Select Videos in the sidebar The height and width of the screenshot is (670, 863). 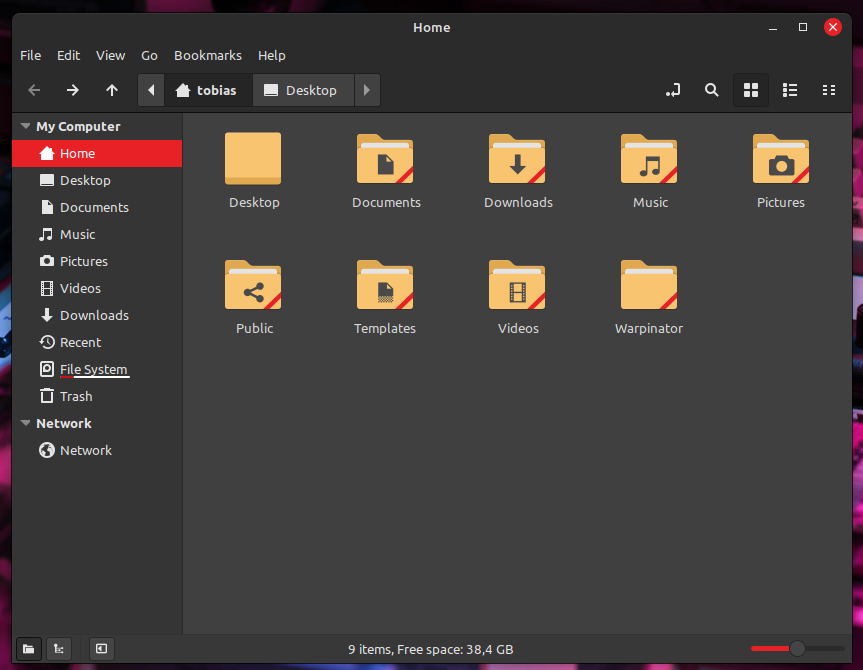pyautogui.click(x=97, y=288)
